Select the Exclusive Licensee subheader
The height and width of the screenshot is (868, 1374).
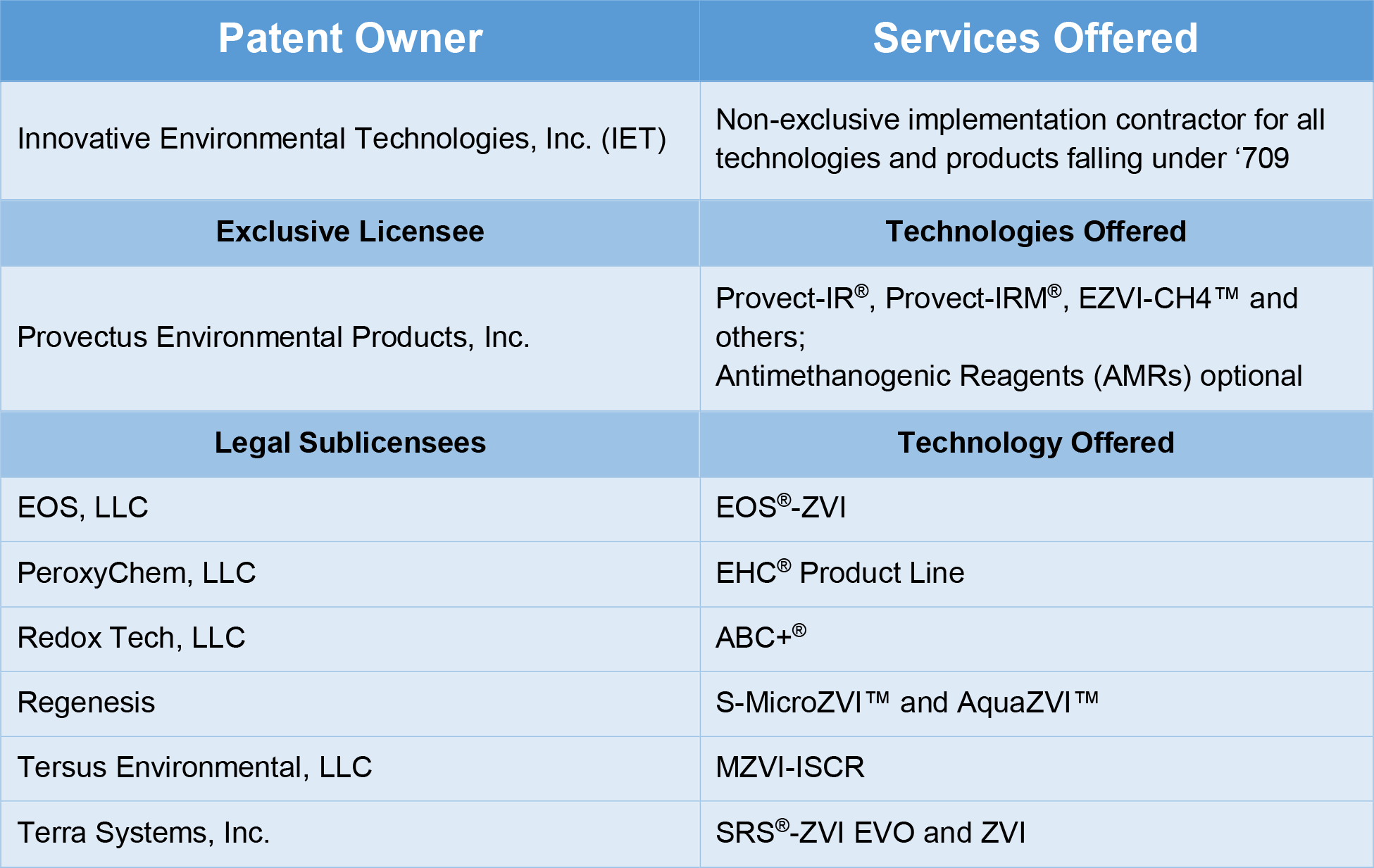(350, 232)
